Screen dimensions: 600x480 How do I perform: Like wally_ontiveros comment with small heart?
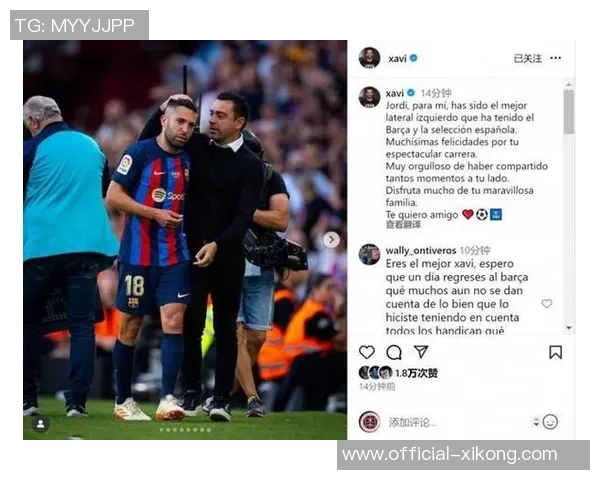pyautogui.click(x=547, y=304)
